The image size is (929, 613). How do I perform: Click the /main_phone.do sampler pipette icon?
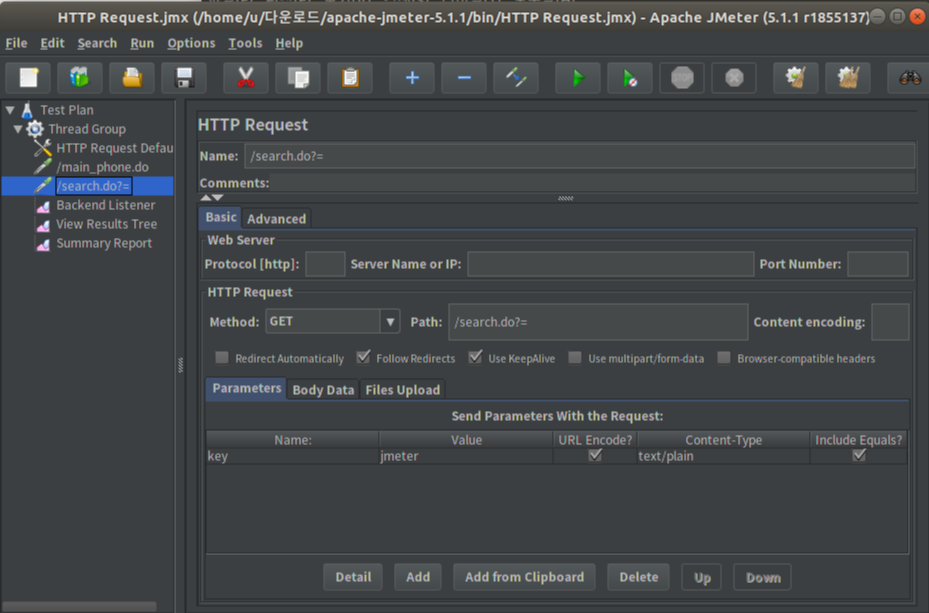click(x=43, y=167)
